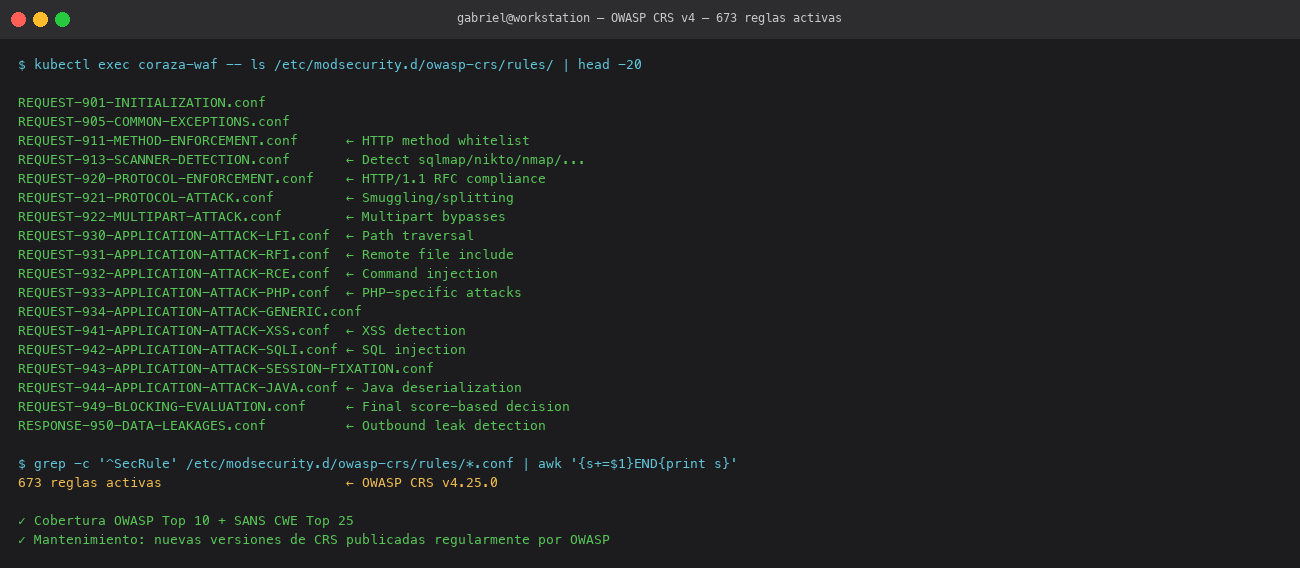The image size is (1300, 568).
Task: Select REQUEST-944-APPLICATION-ATTACK-JAVA.conf file name
Action: [x=178, y=388]
